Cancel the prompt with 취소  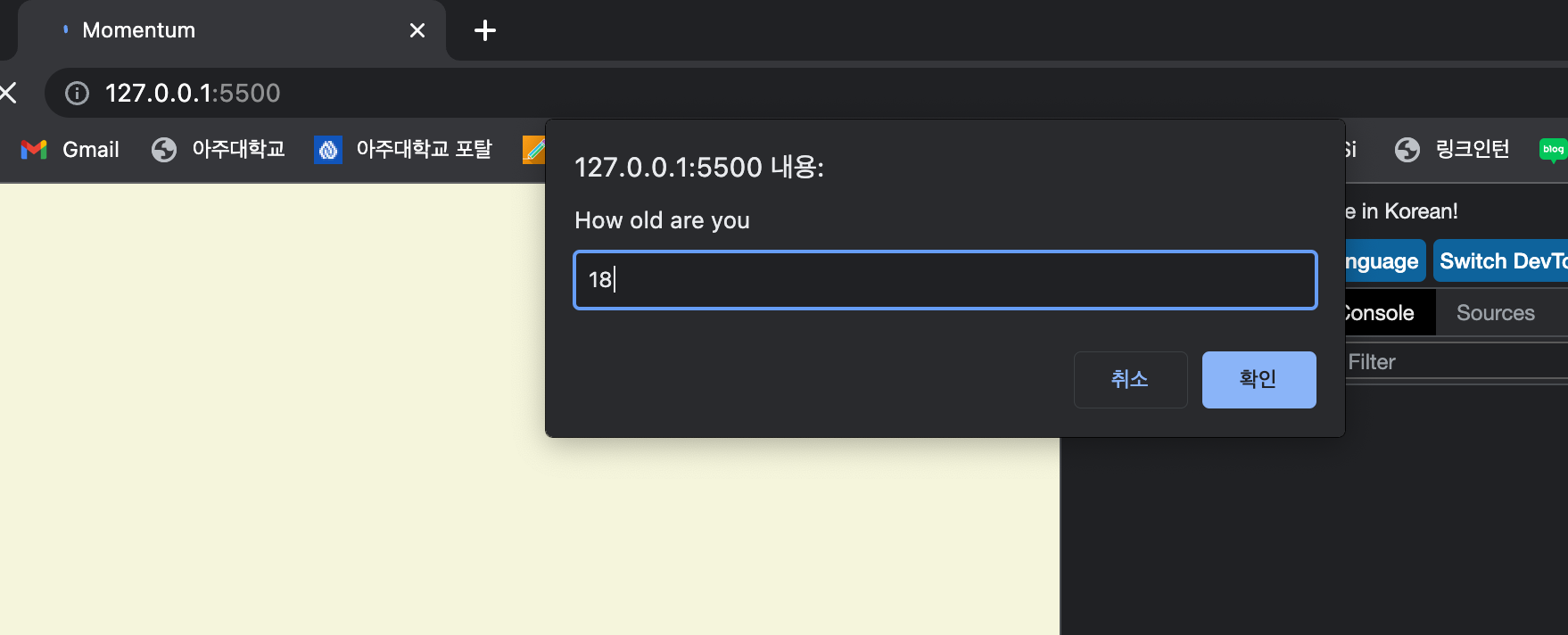1130,379
